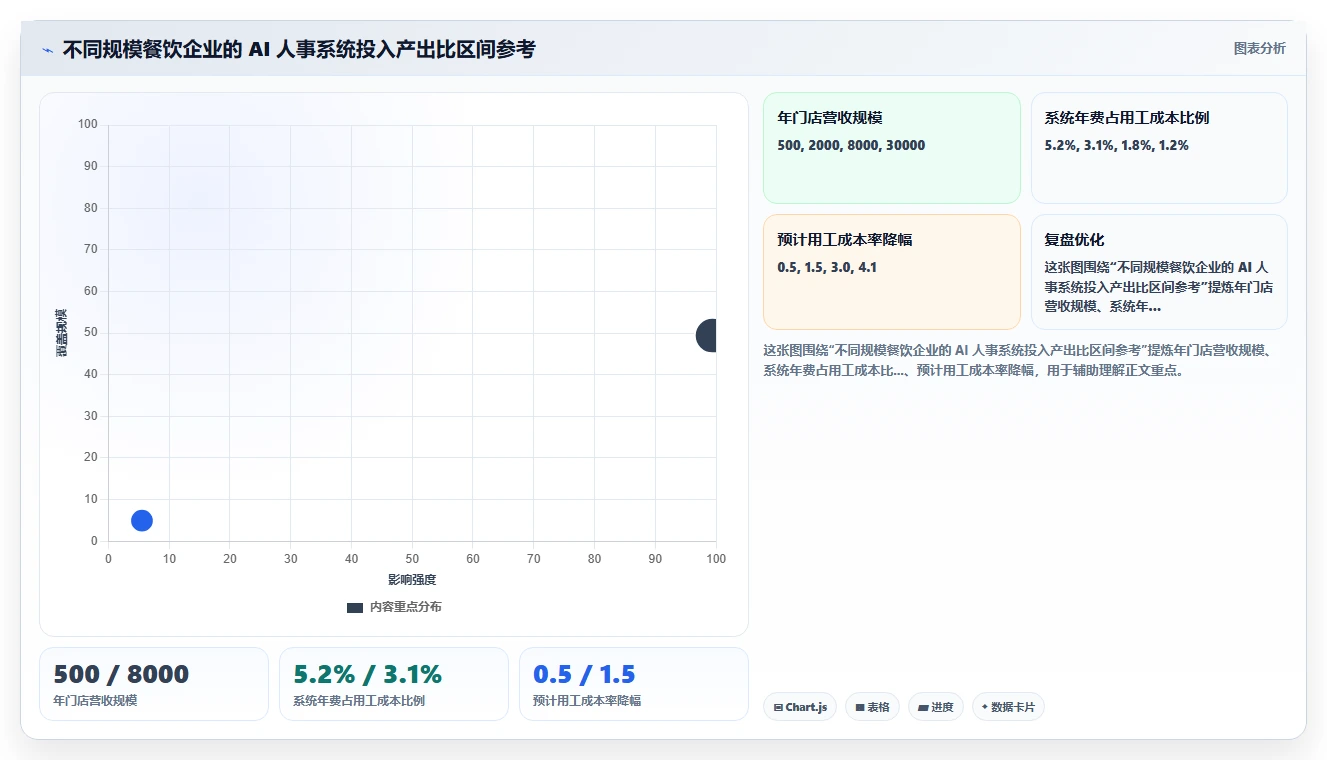Click the Chart.js tag icon

[x=778, y=707]
